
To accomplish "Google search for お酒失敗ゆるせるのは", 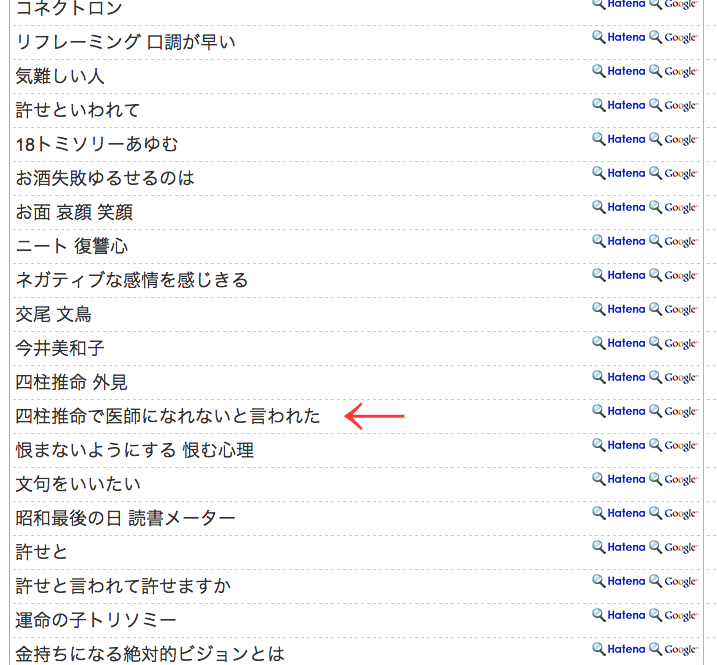I will pyautogui.click(x=673, y=173).
